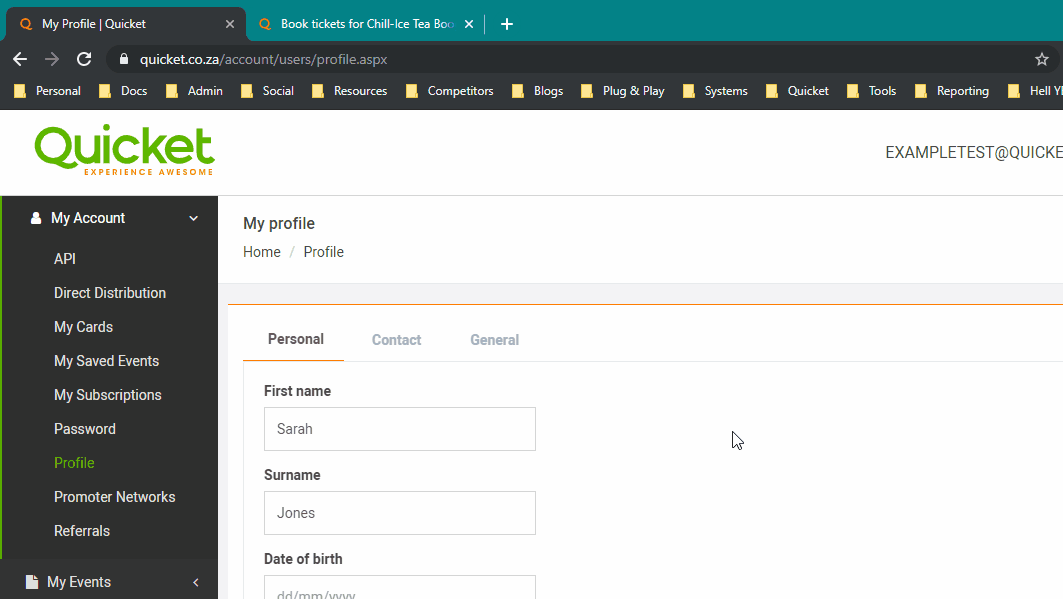Screen dimensions: 1063x599
Task: Open the Admin bookmarks folder
Action: 194,91
